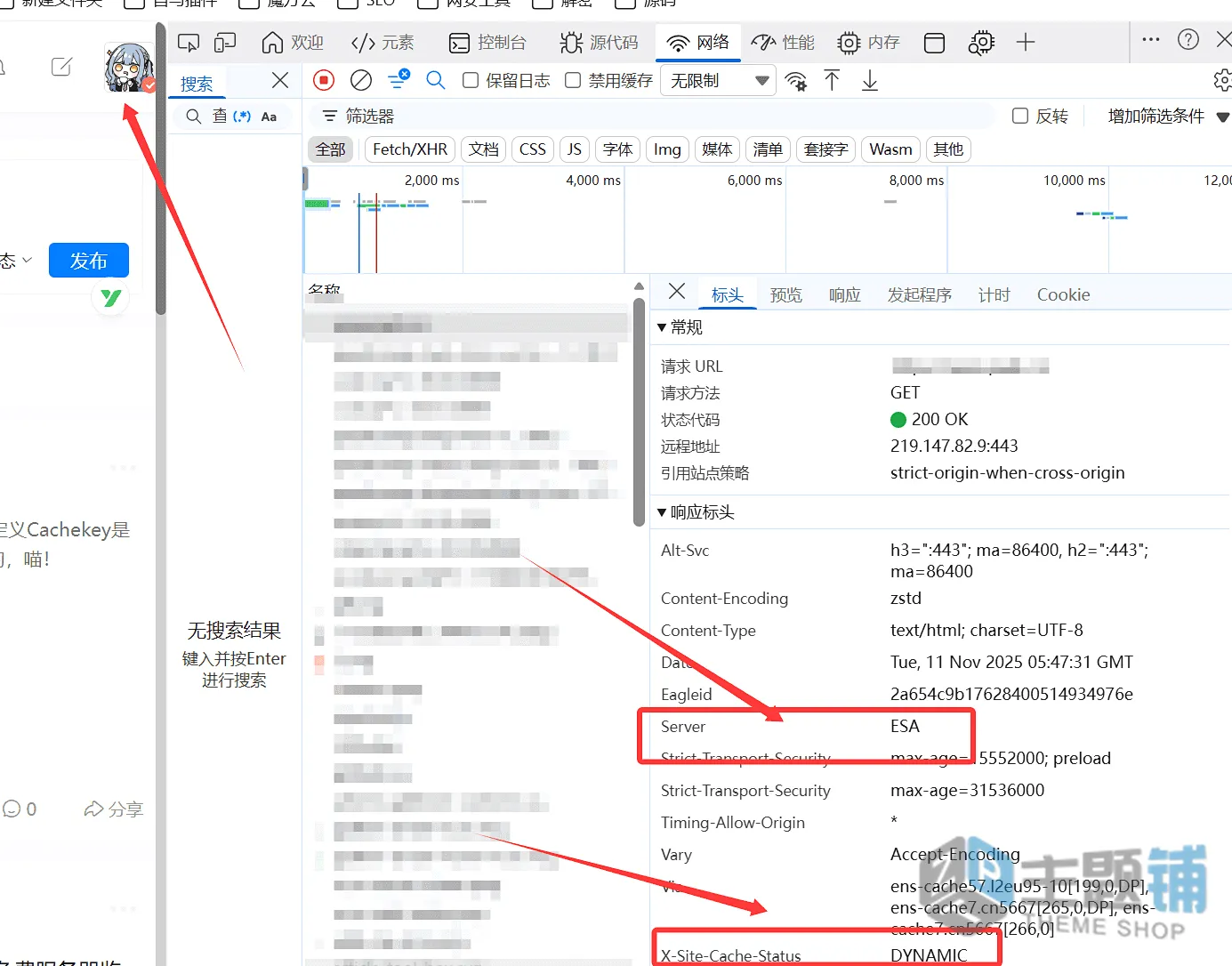Viewport: 1232px width, 966px height.
Task: Click the network search magnifier icon
Action: pyautogui.click(x=436, y=81)
